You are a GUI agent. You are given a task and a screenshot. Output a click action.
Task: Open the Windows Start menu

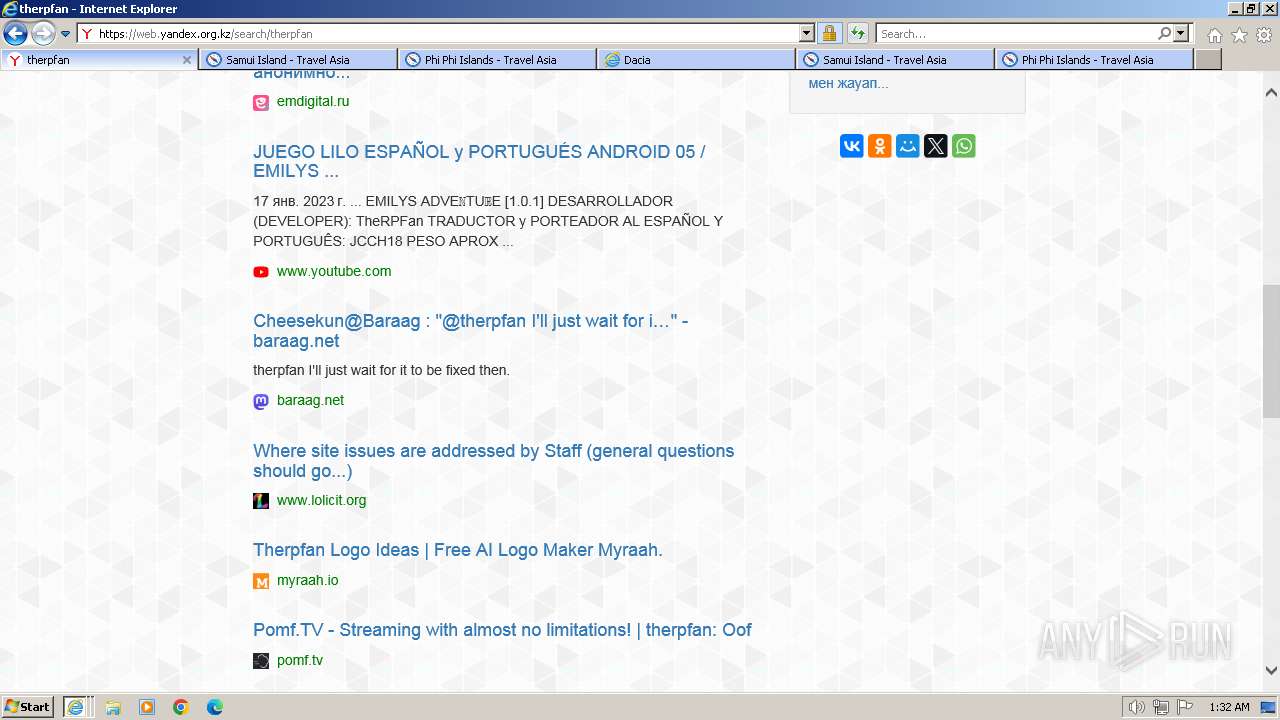[x=28, y=707]
